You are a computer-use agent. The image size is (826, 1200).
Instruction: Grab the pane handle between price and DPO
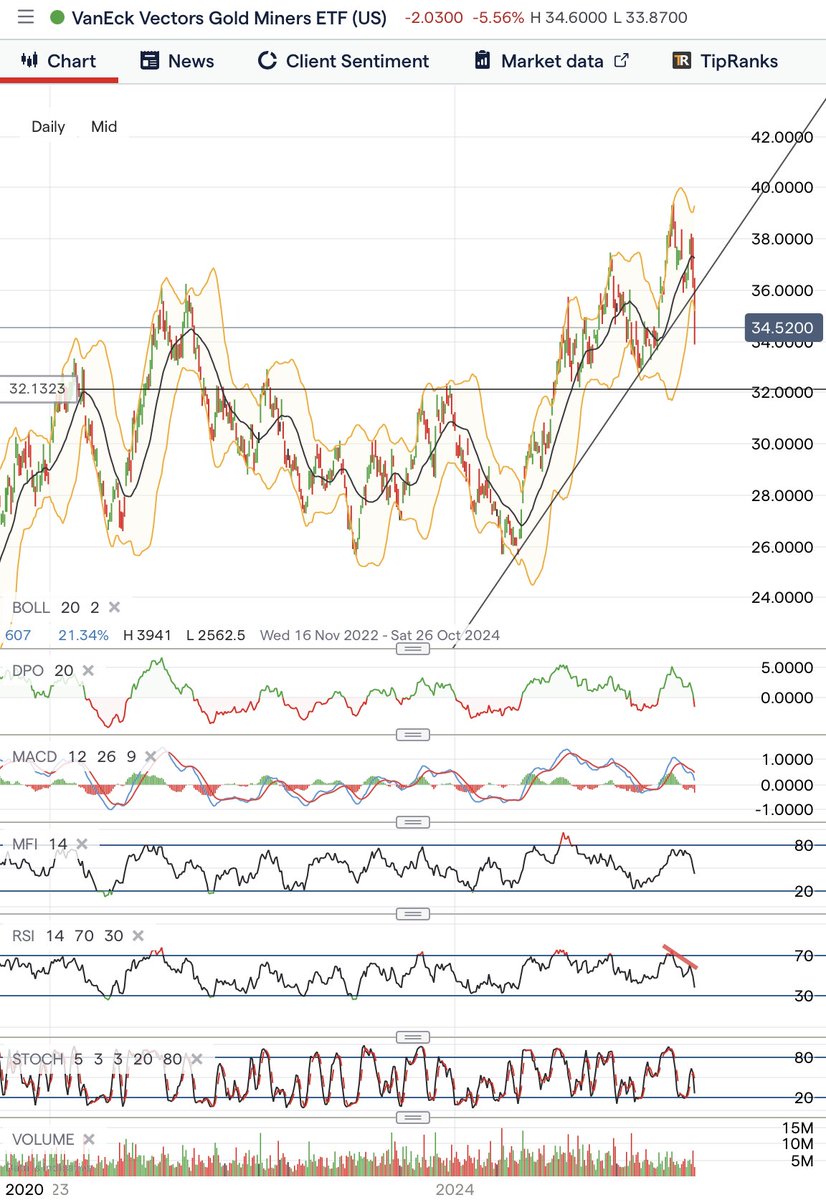pyautogui.click(x=413, y=648)
